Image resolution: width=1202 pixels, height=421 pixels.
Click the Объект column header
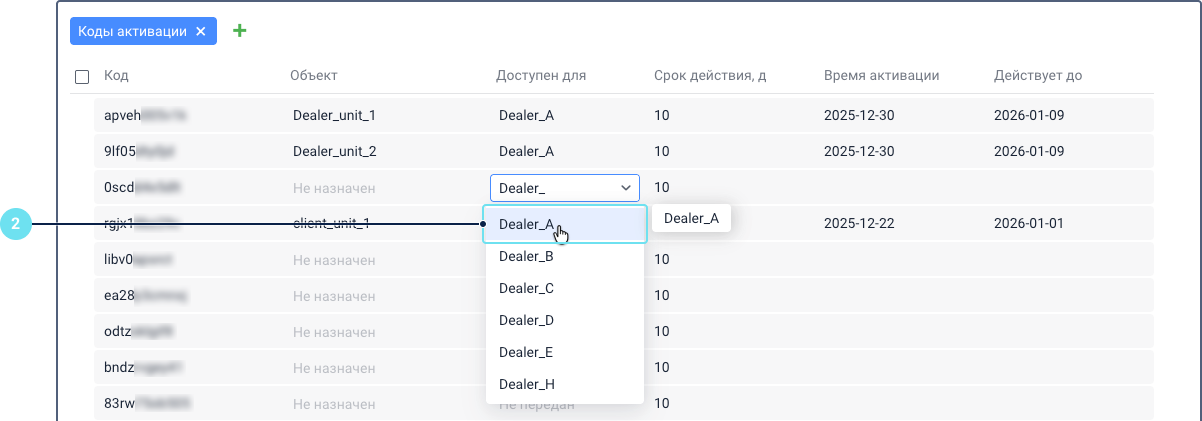313,75
